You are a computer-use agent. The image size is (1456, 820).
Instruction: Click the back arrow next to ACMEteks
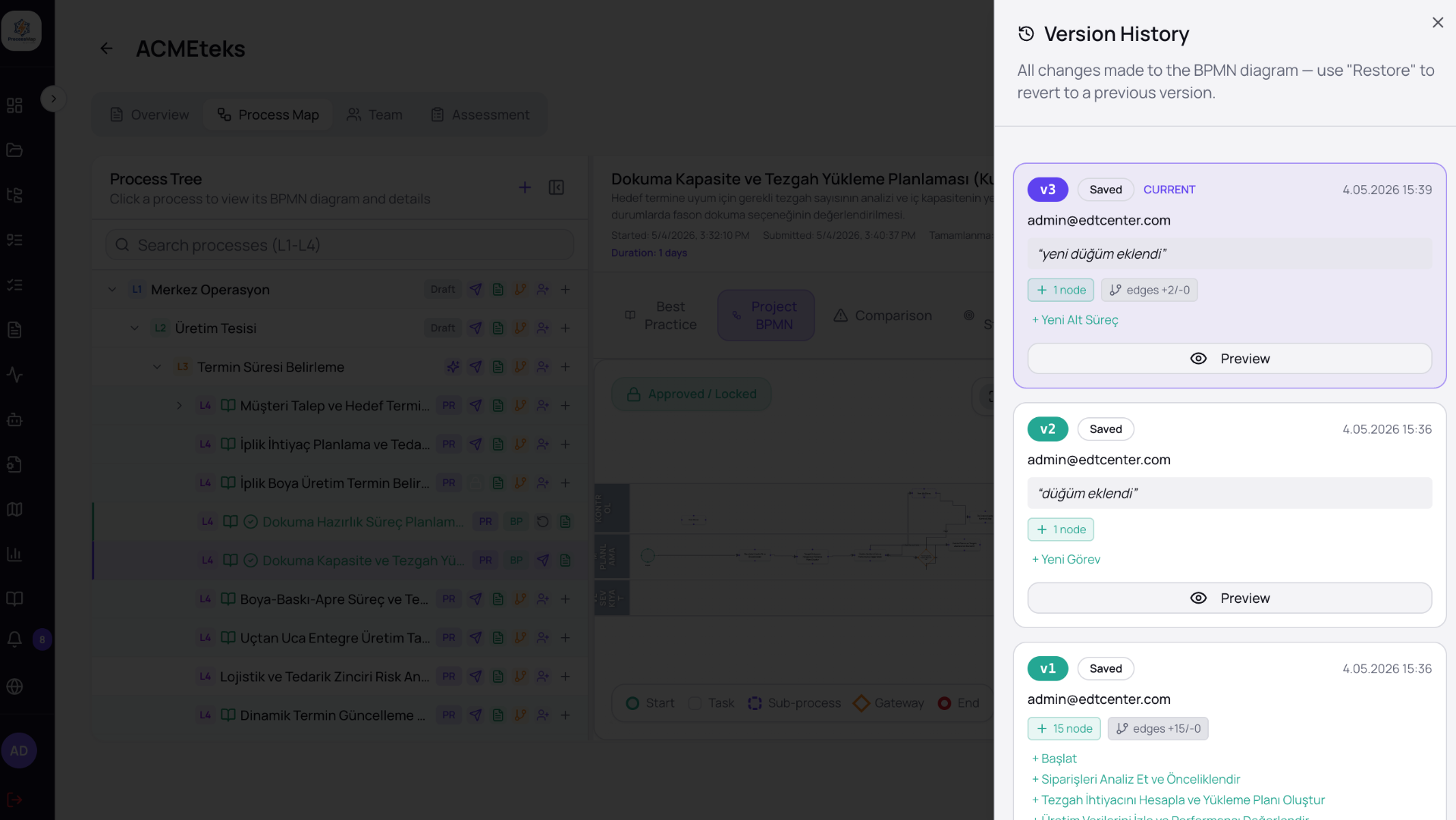pyautogui.click(x=106, y=49)
